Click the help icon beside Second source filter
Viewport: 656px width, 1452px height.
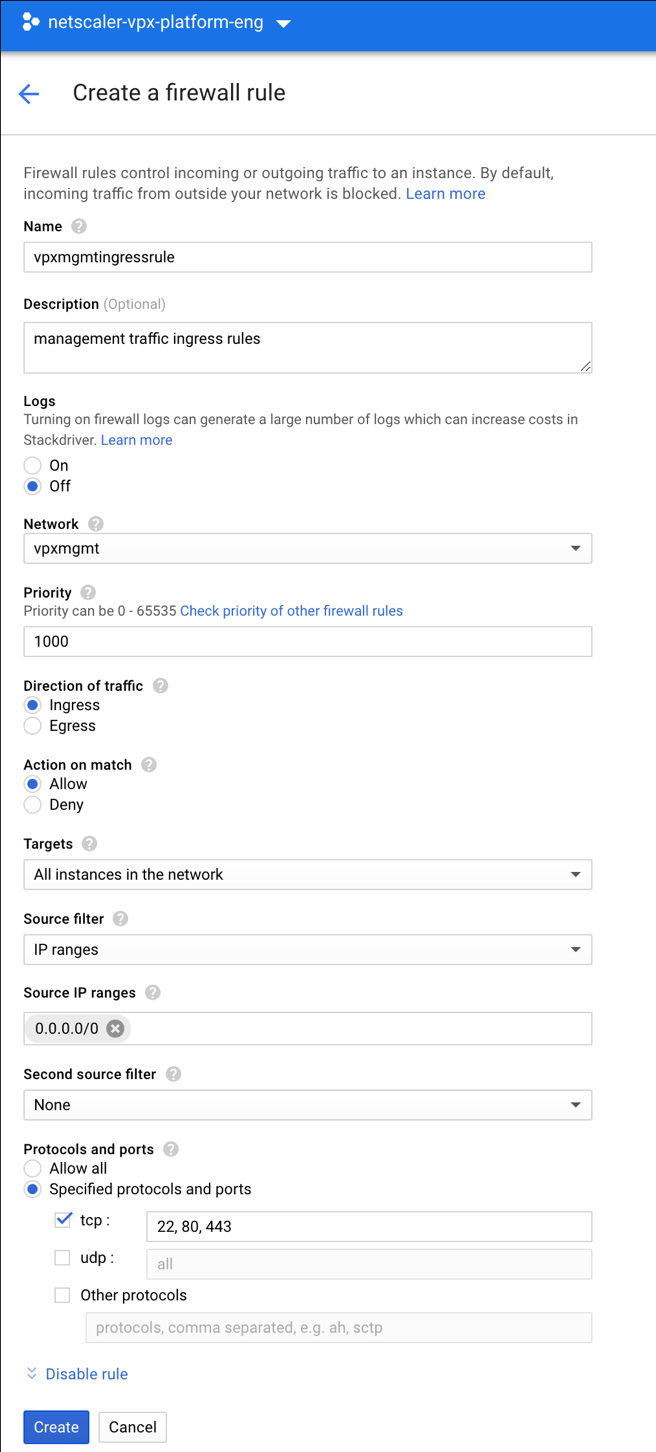point(174,1074)
